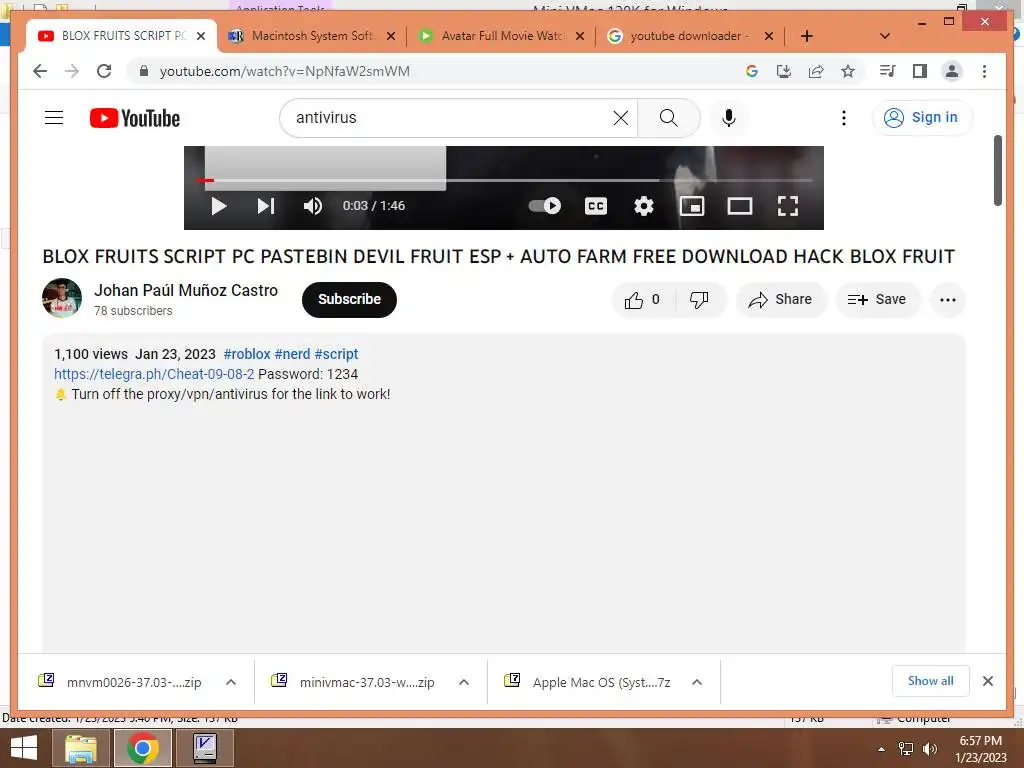
Task: Enter full screen mode
Action: pyautogui.click(x=788, y=206)
